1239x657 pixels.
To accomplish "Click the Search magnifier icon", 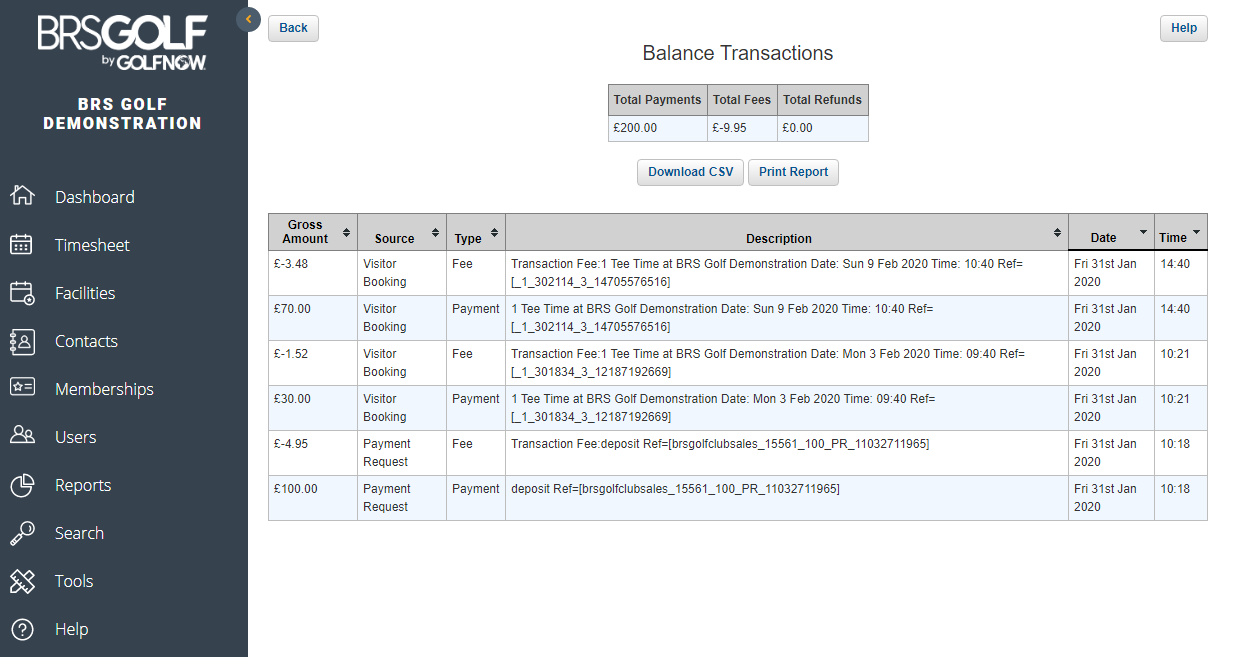I will pyautogui.click(x=22, y=532).
